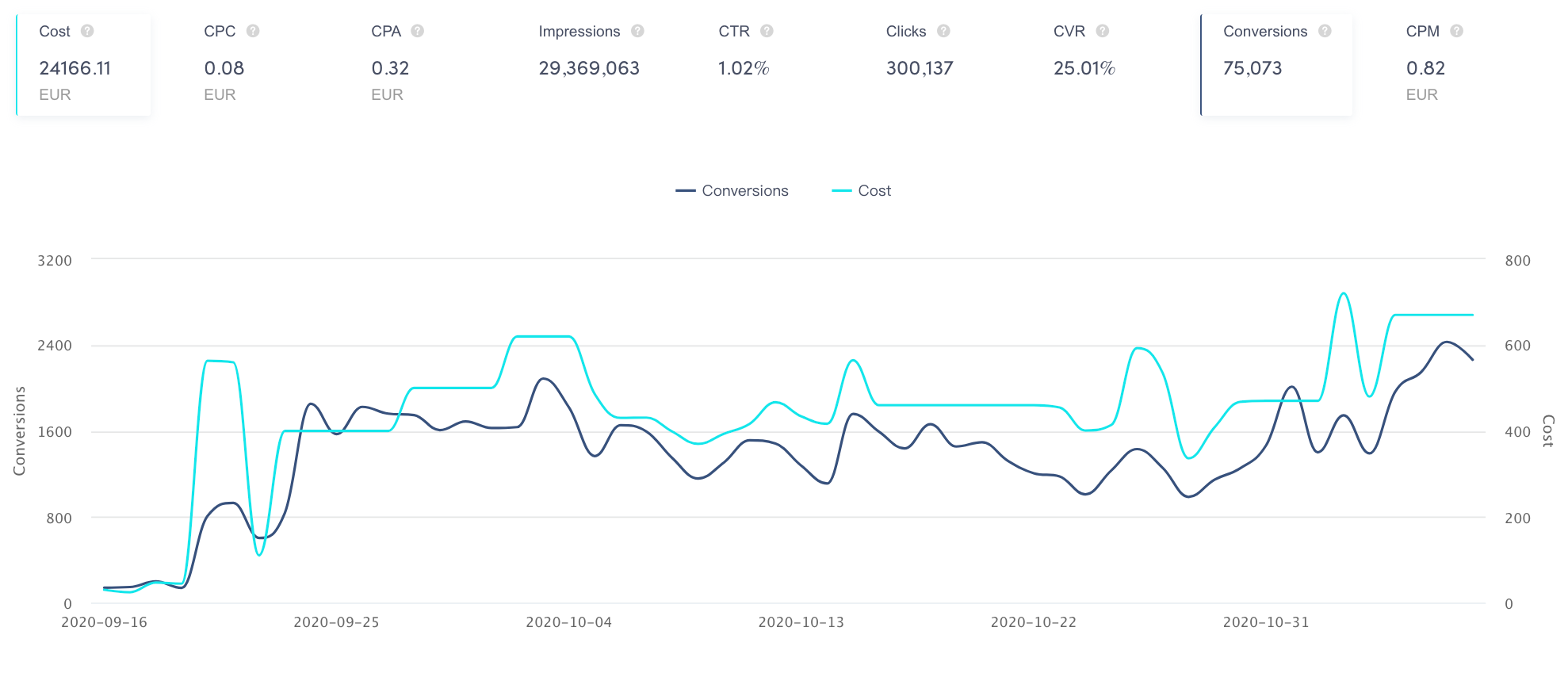Click the 2020-10-04 date label on axis
The width and height of the screenshot is (1568, 677).
pos(569,622)
